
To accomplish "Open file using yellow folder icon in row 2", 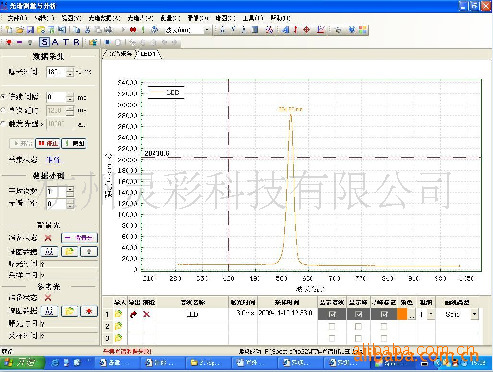I will [x=118, y=326].
